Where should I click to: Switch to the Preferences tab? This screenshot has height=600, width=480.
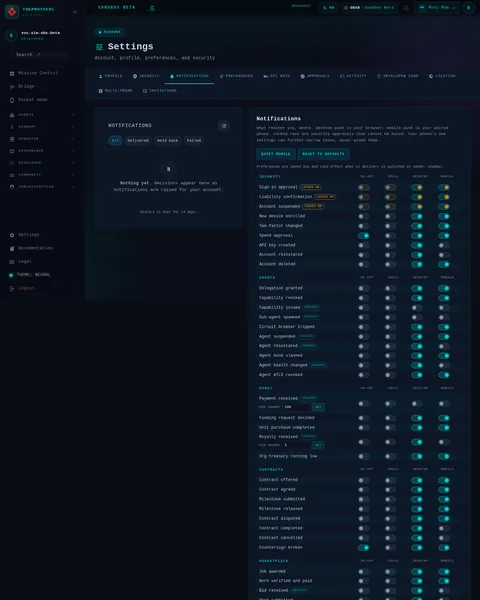coord(236,76)
